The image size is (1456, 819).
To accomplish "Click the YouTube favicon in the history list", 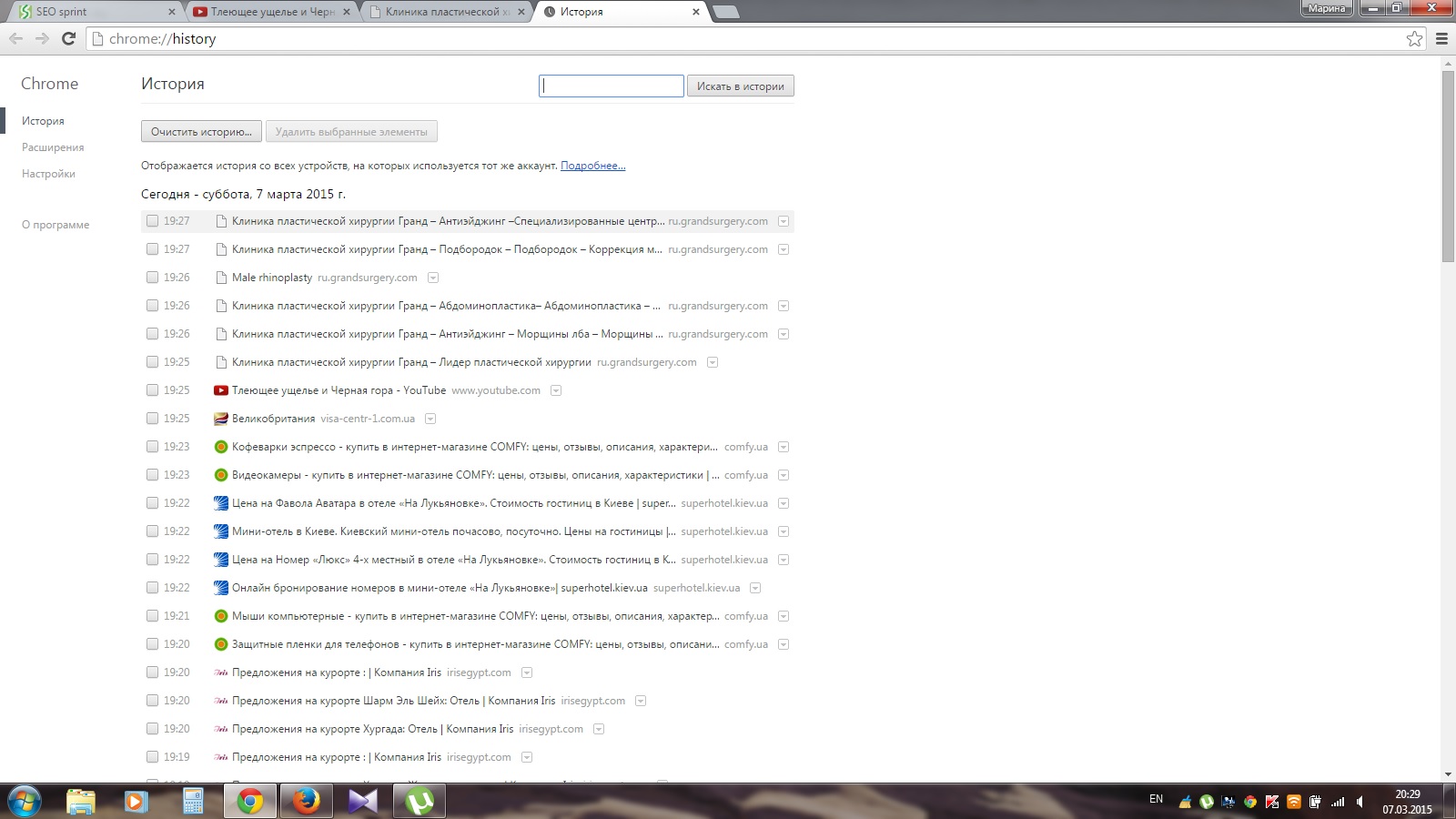I will pos(220,390).
